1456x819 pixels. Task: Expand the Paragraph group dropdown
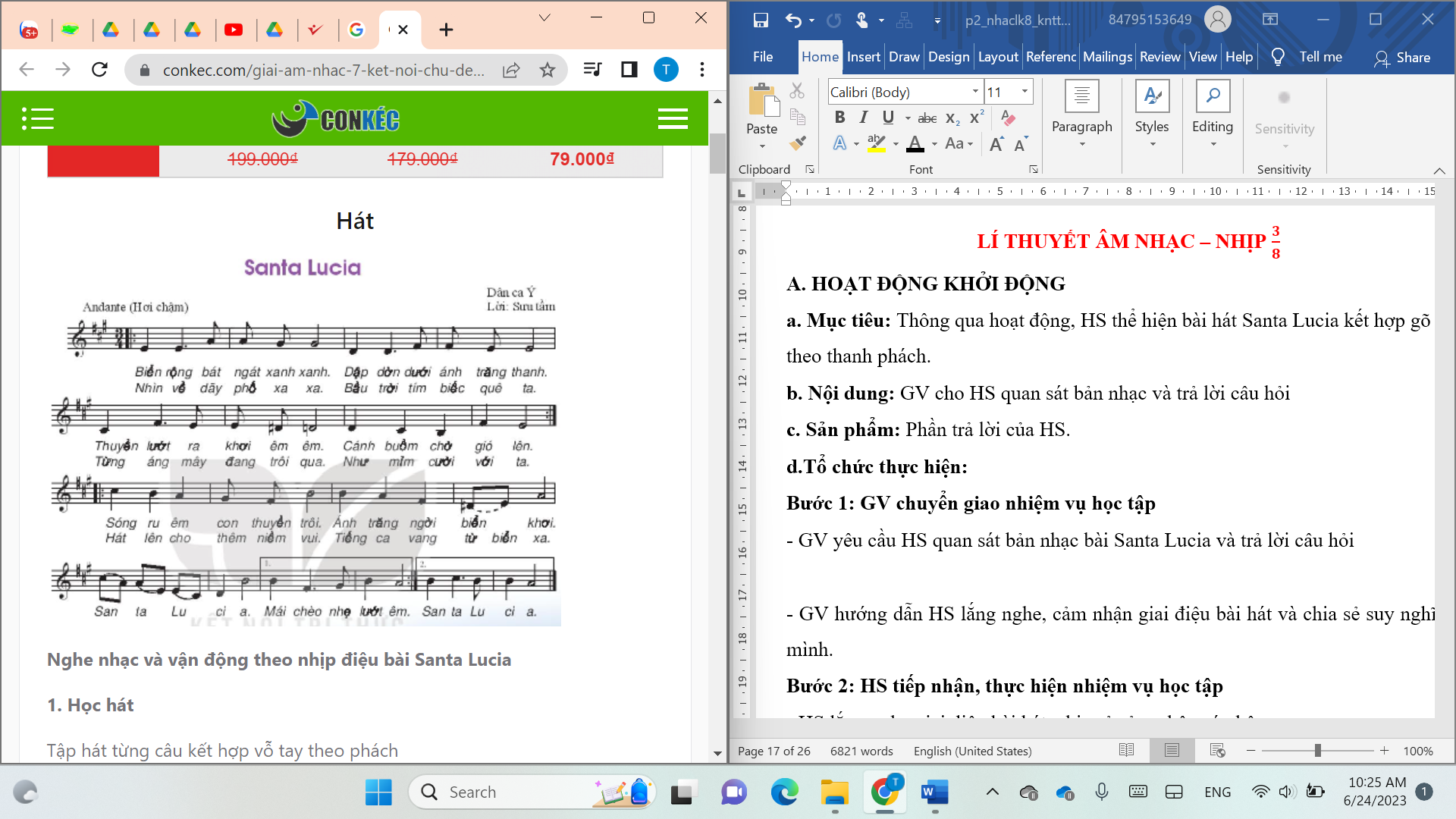pyautogui.click(x=1082, y=144)
